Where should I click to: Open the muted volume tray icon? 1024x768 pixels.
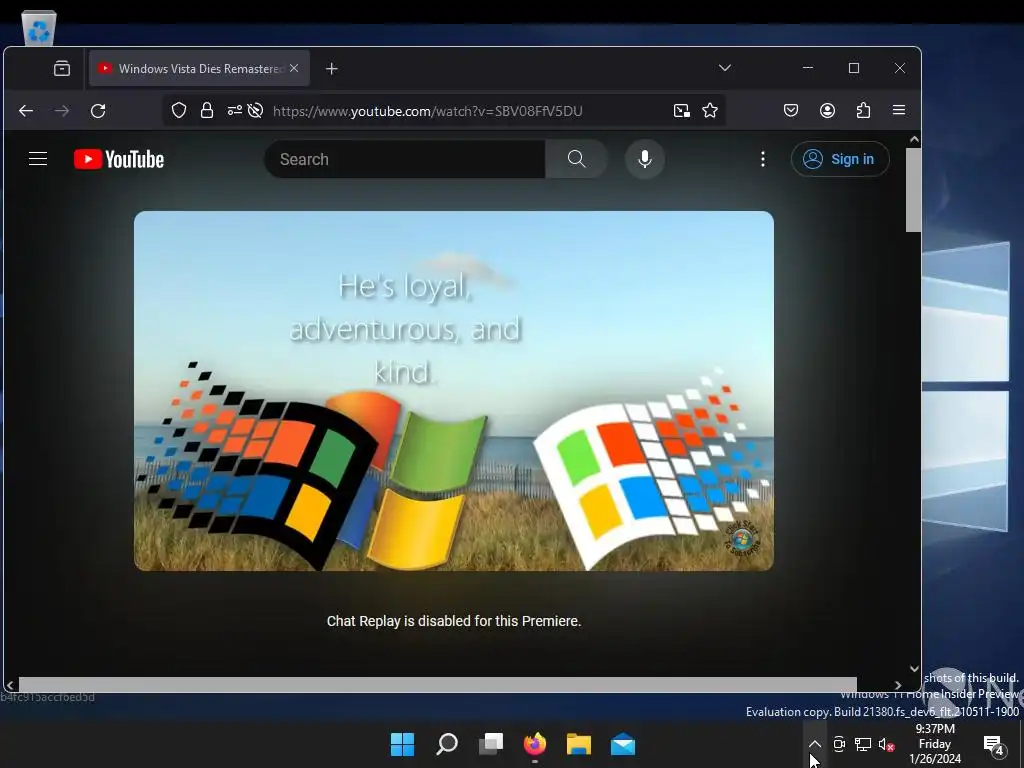coord(886,744)
